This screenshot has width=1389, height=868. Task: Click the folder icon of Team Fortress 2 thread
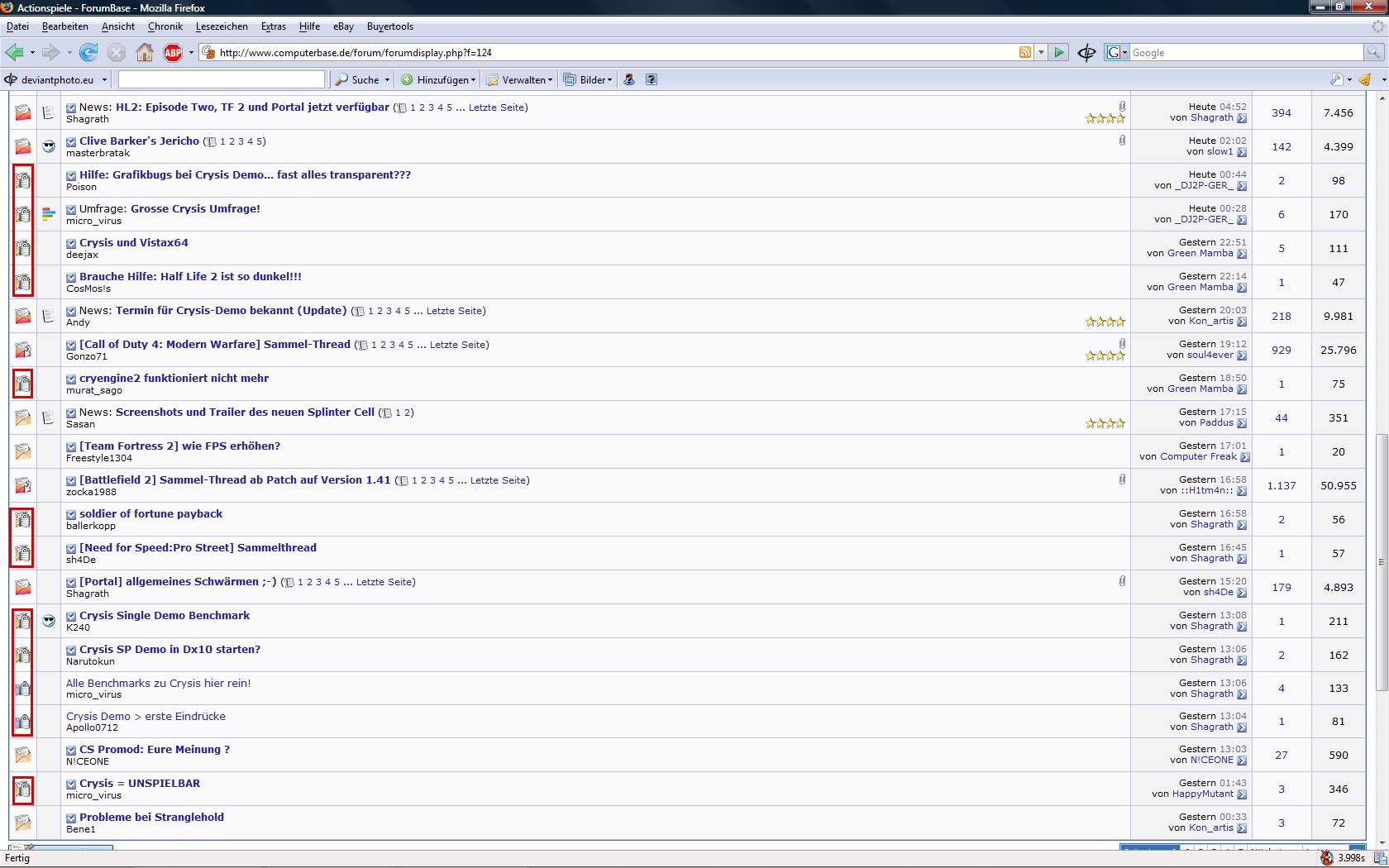[x=23, y=451]
